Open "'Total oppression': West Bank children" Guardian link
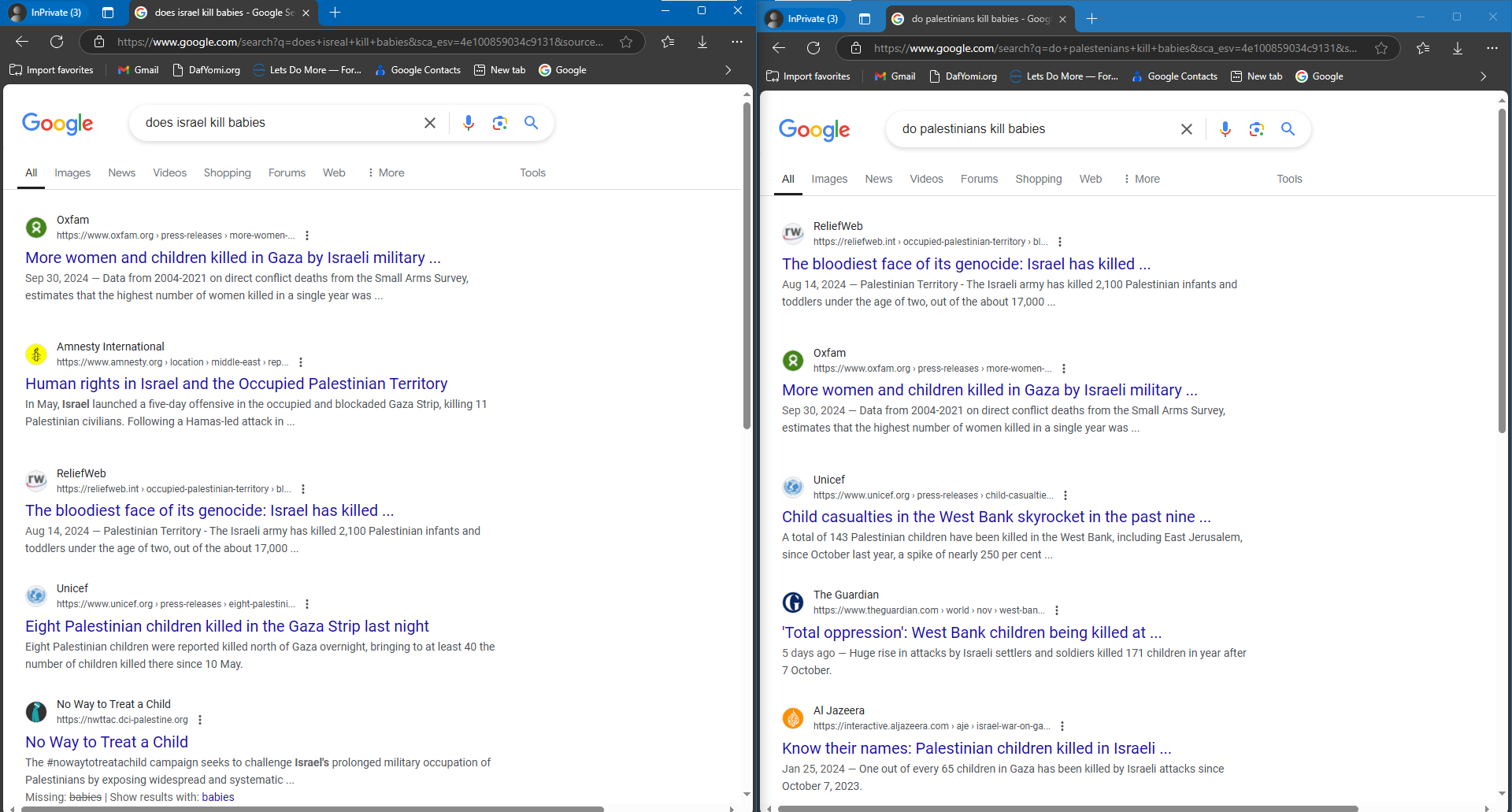 click(x=972, y=632)
